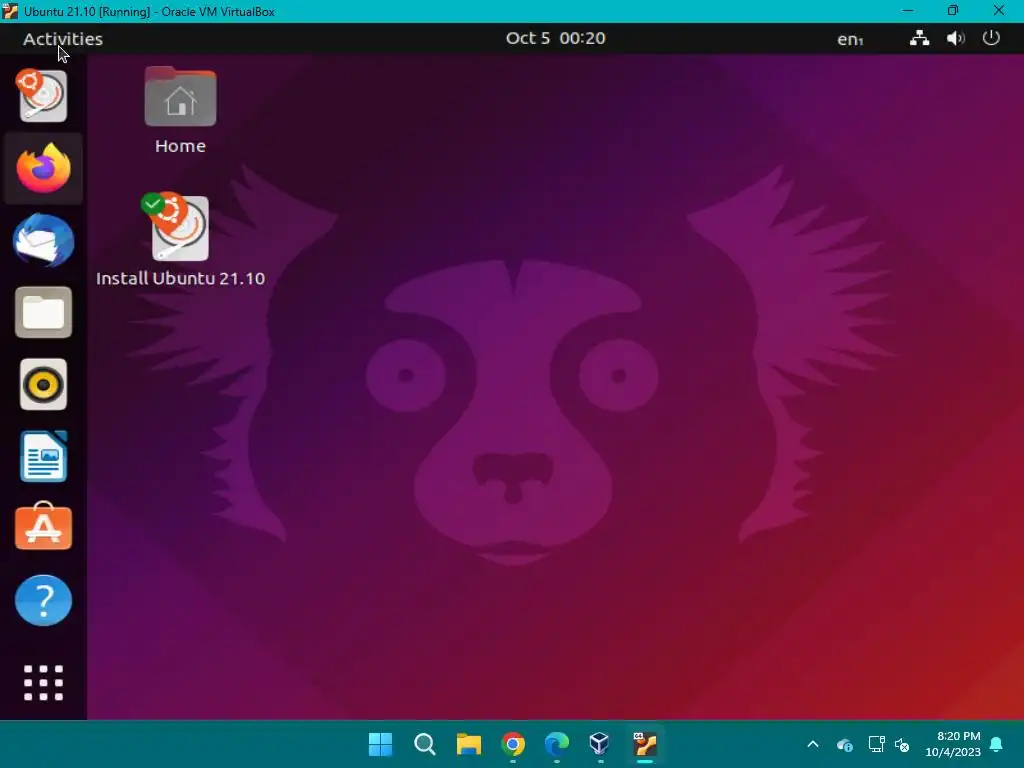Open VirtualBox Manager from the taskbar
This screenshot has height=768, width=1024.
[600, 744]
